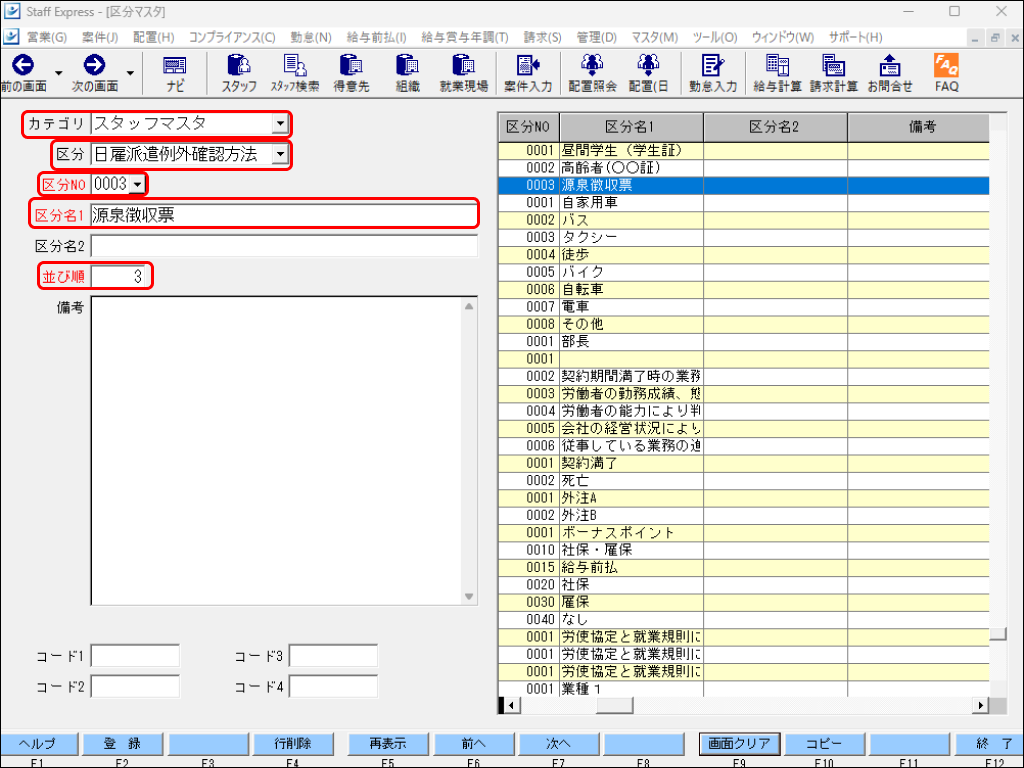Open the カテゴリ dropdown
The width and height of the screenshot is (1024, 768).
280,123
